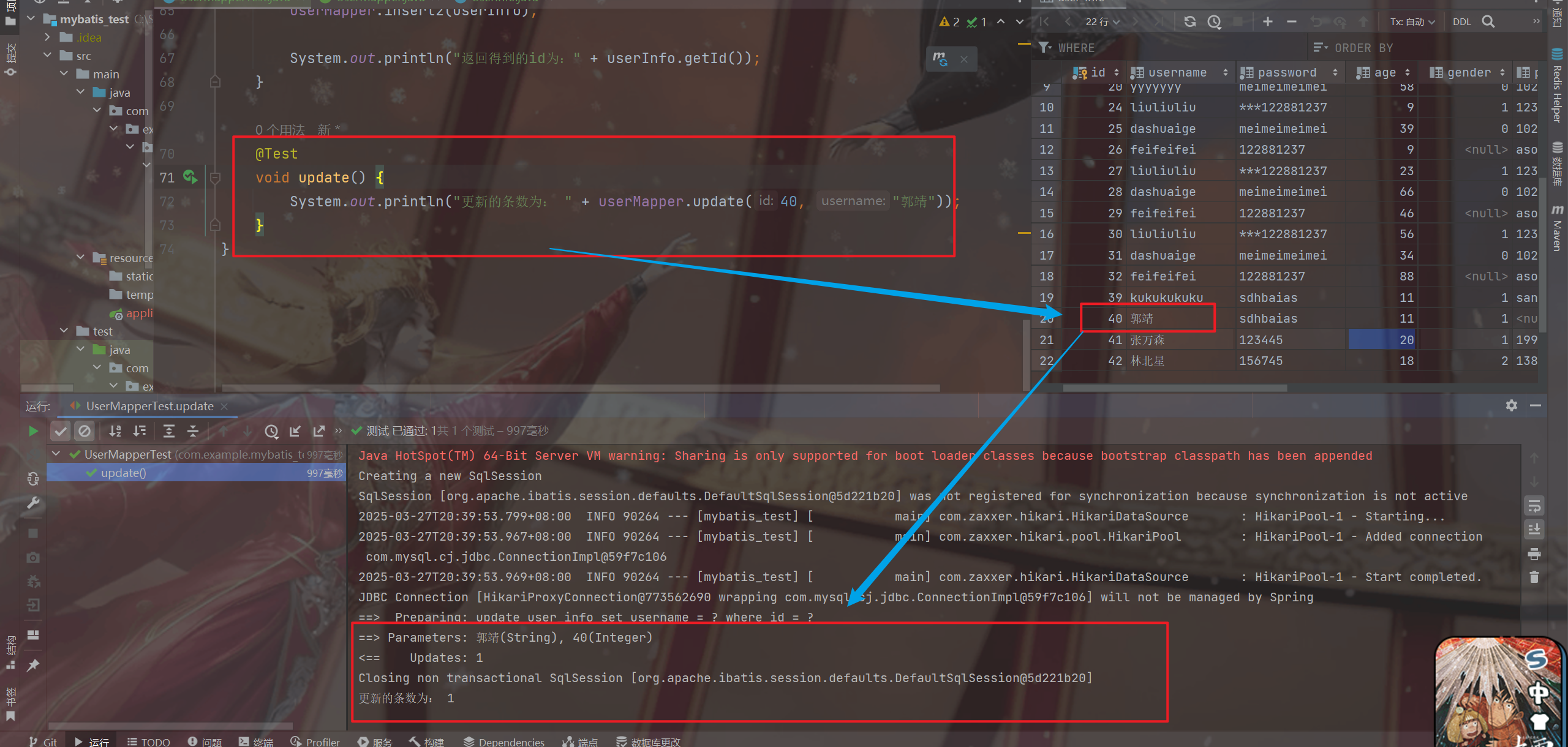The image size is (1568, 747).
Task: Add a new row with plus icon
Action: [1267, 22]
